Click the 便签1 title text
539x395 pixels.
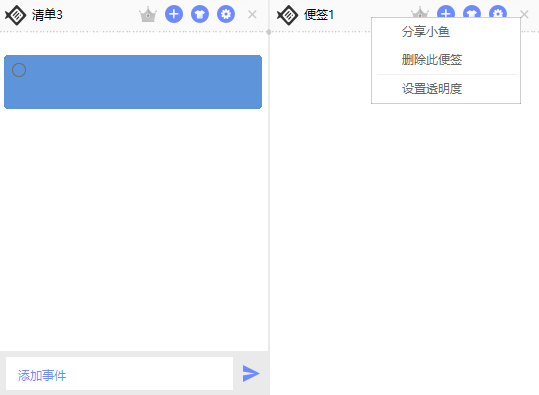319,15
